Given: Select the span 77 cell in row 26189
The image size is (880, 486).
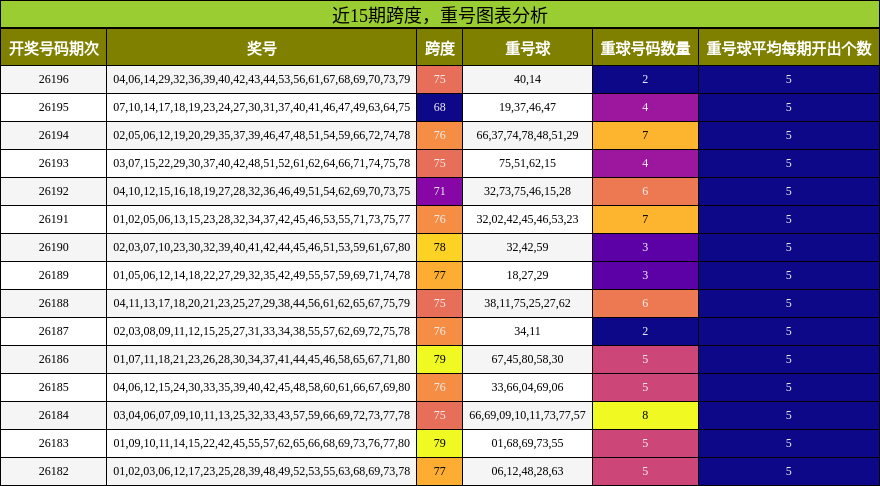Looking at the screenshot, I should pyautogui.click(x=439, y=276).
